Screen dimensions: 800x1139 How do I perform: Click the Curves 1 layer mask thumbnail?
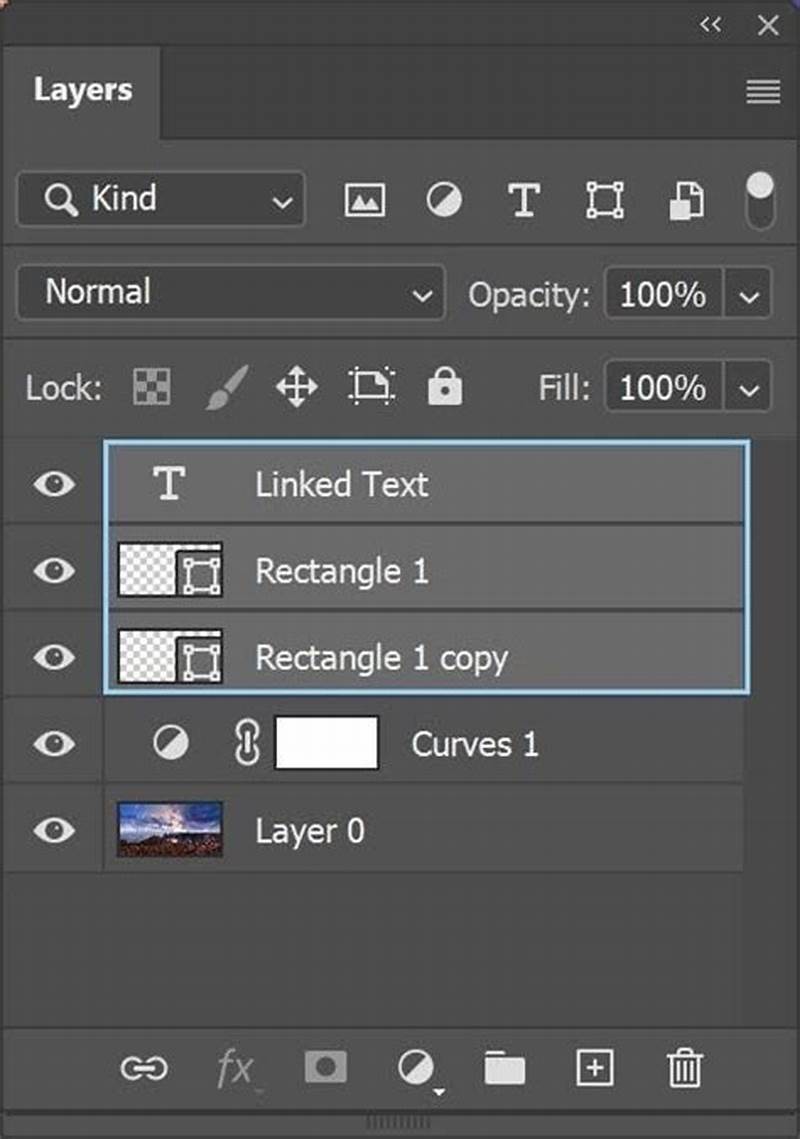(327, 743)
